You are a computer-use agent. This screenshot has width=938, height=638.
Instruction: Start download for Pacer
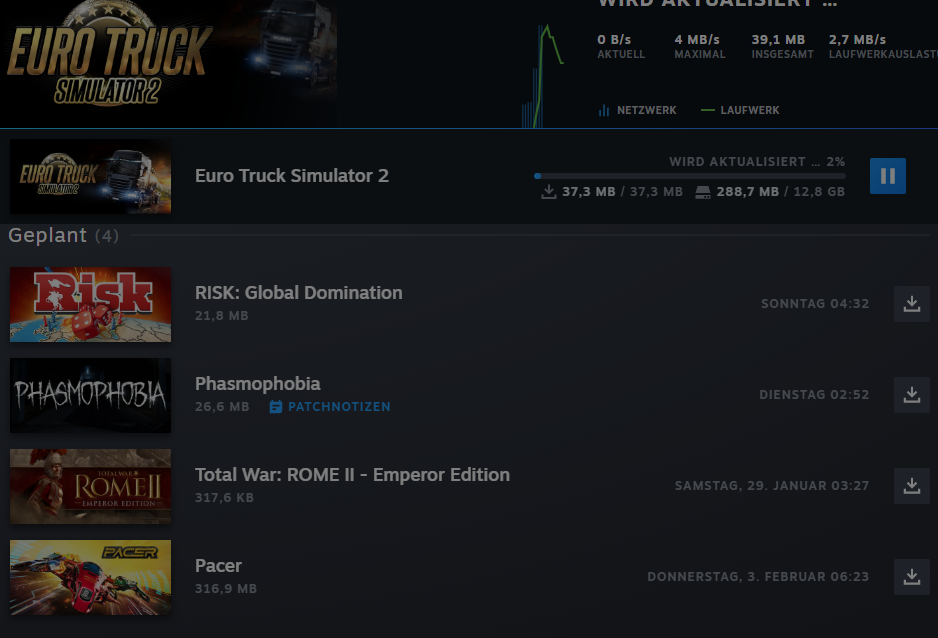(912, 576)
